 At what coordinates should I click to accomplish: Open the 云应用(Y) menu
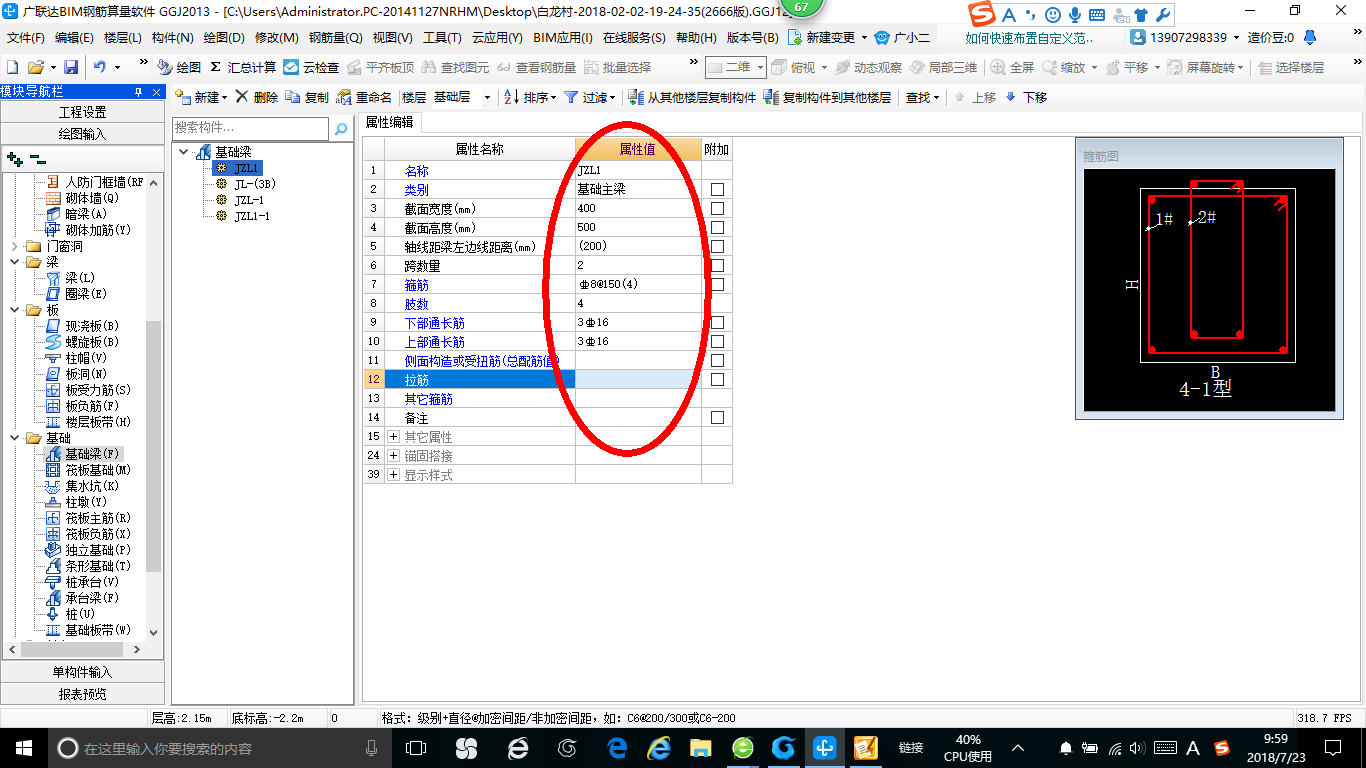tap(497, 37)
